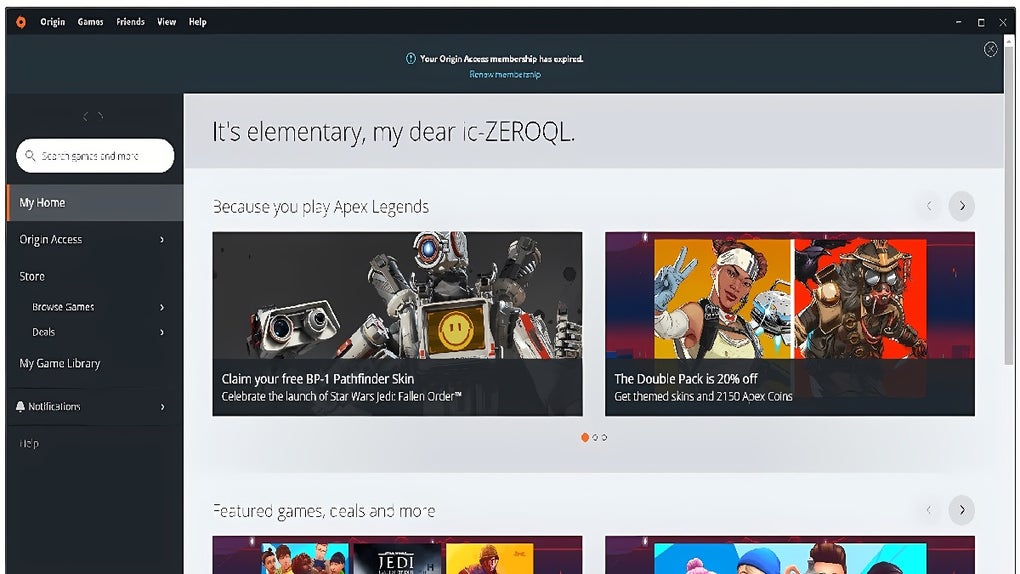Viewport: 1020px width, 574px height.
Task: Show previous Apex Legends carousel item
Action: 929,206
